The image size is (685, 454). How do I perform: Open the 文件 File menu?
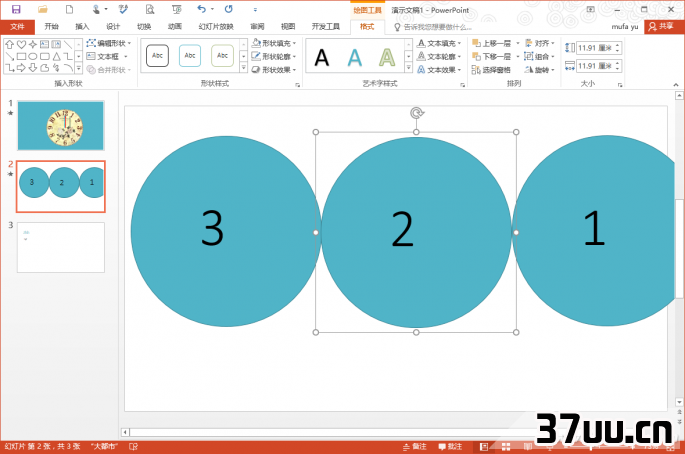click(17, 27)
